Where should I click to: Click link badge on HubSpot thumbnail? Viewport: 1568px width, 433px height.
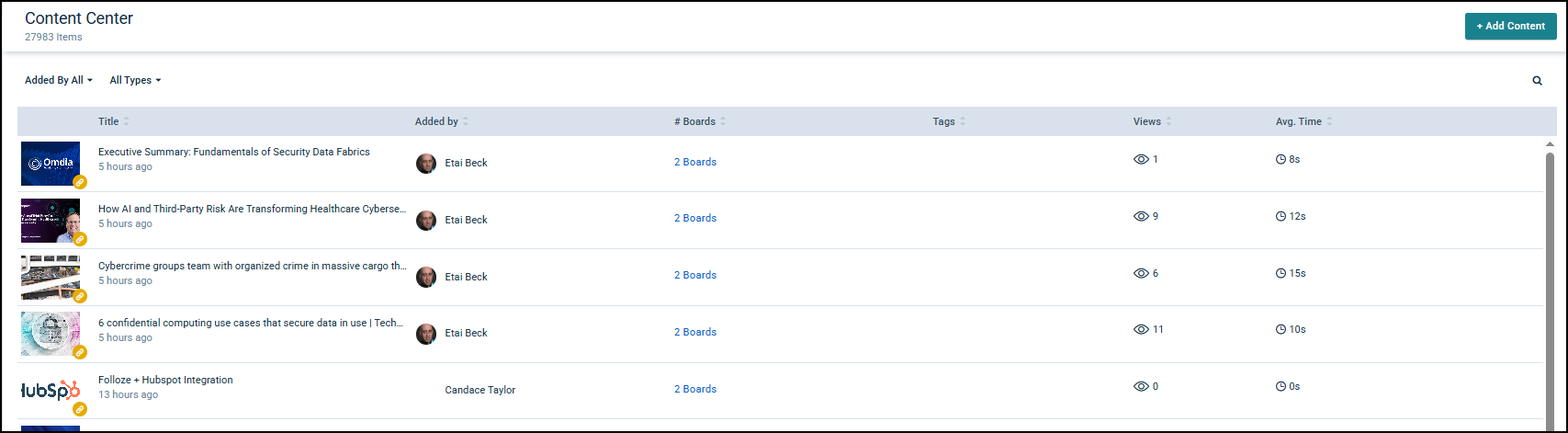pos(80,409)
